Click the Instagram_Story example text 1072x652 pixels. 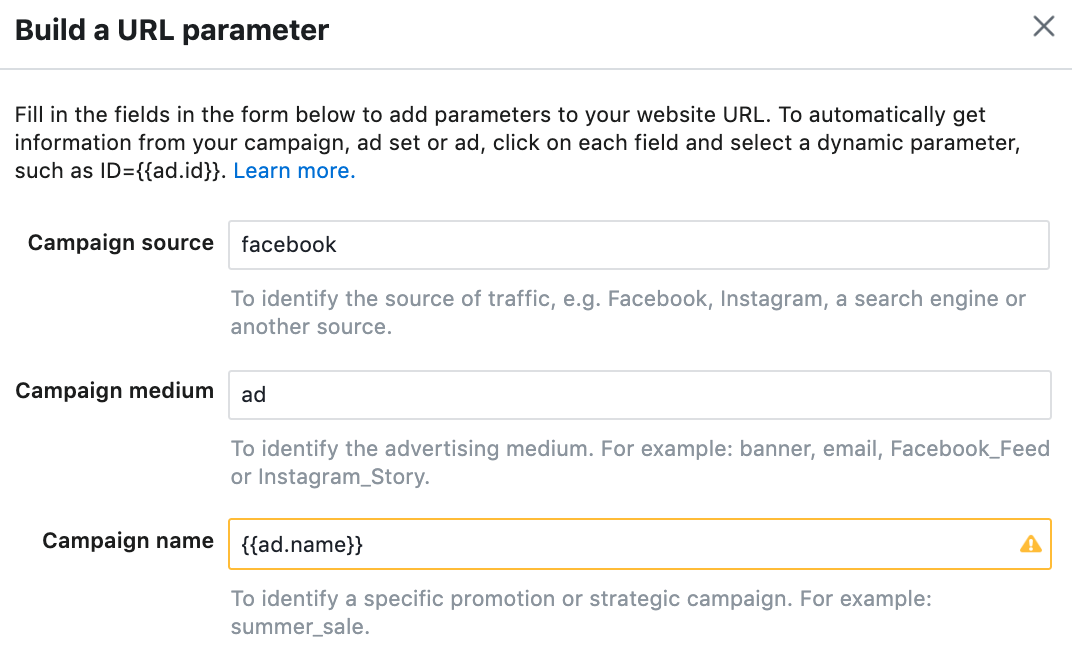343,477
